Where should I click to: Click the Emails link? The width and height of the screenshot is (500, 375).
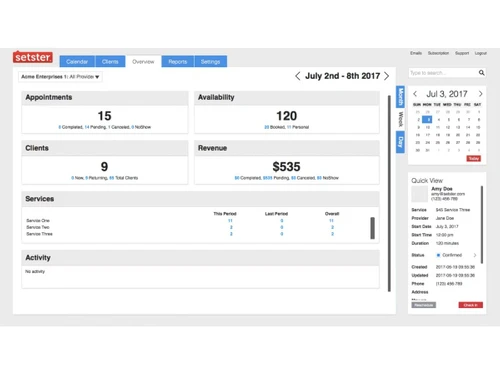point(416,53)
